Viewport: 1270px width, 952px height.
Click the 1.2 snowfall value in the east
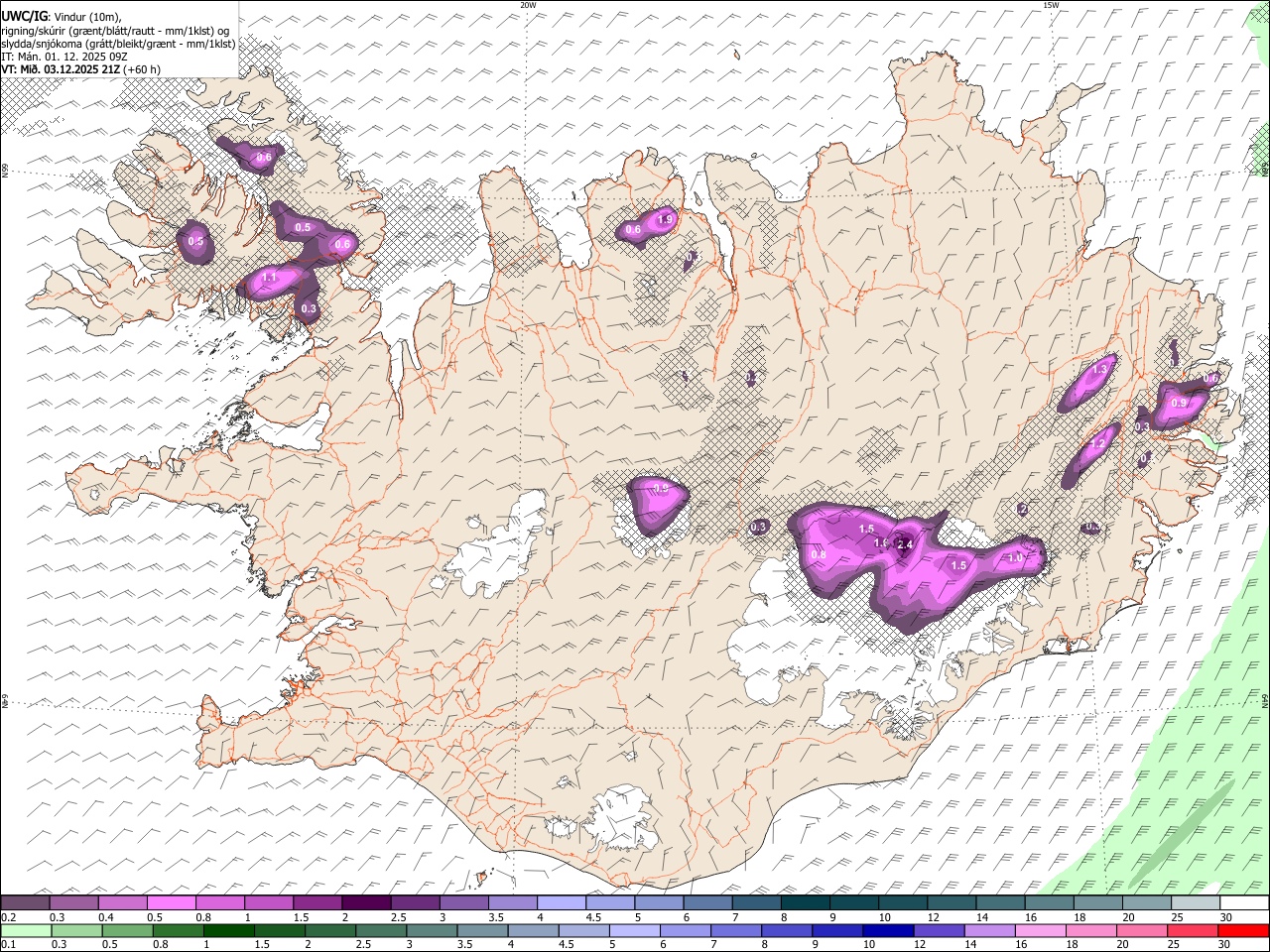pos(1097,445)
